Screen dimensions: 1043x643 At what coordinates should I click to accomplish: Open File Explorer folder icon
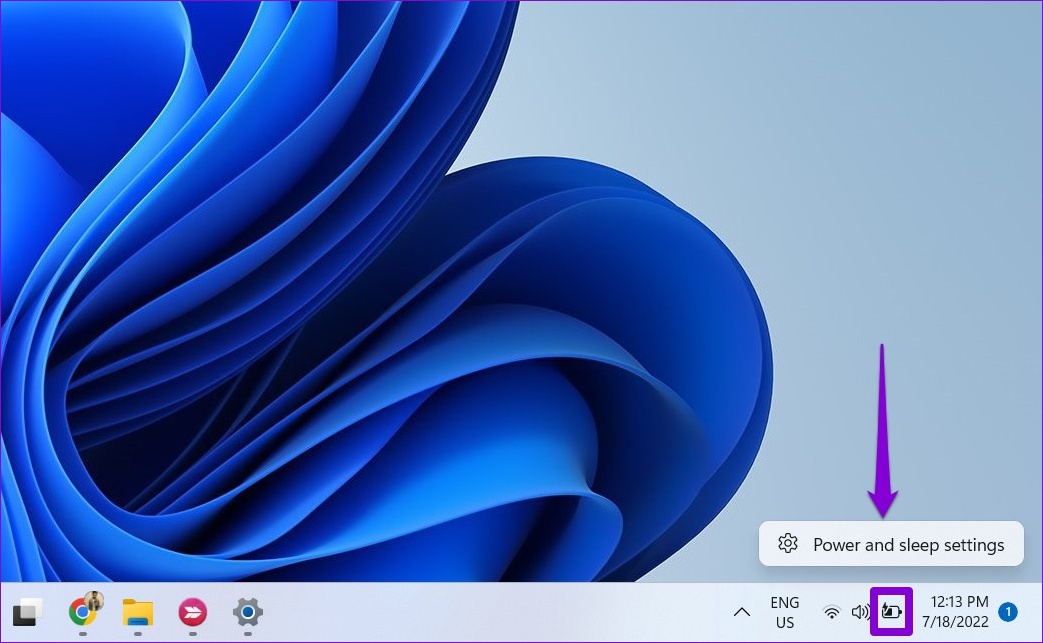[137, 612]
